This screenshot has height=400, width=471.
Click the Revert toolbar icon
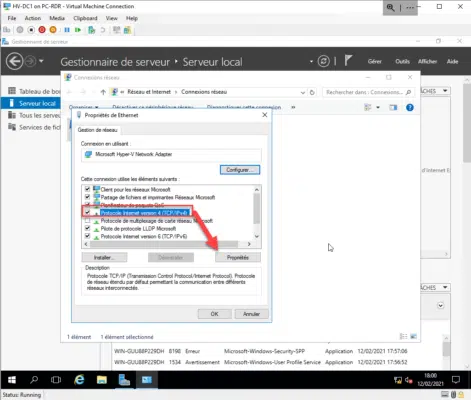point(103,30)
